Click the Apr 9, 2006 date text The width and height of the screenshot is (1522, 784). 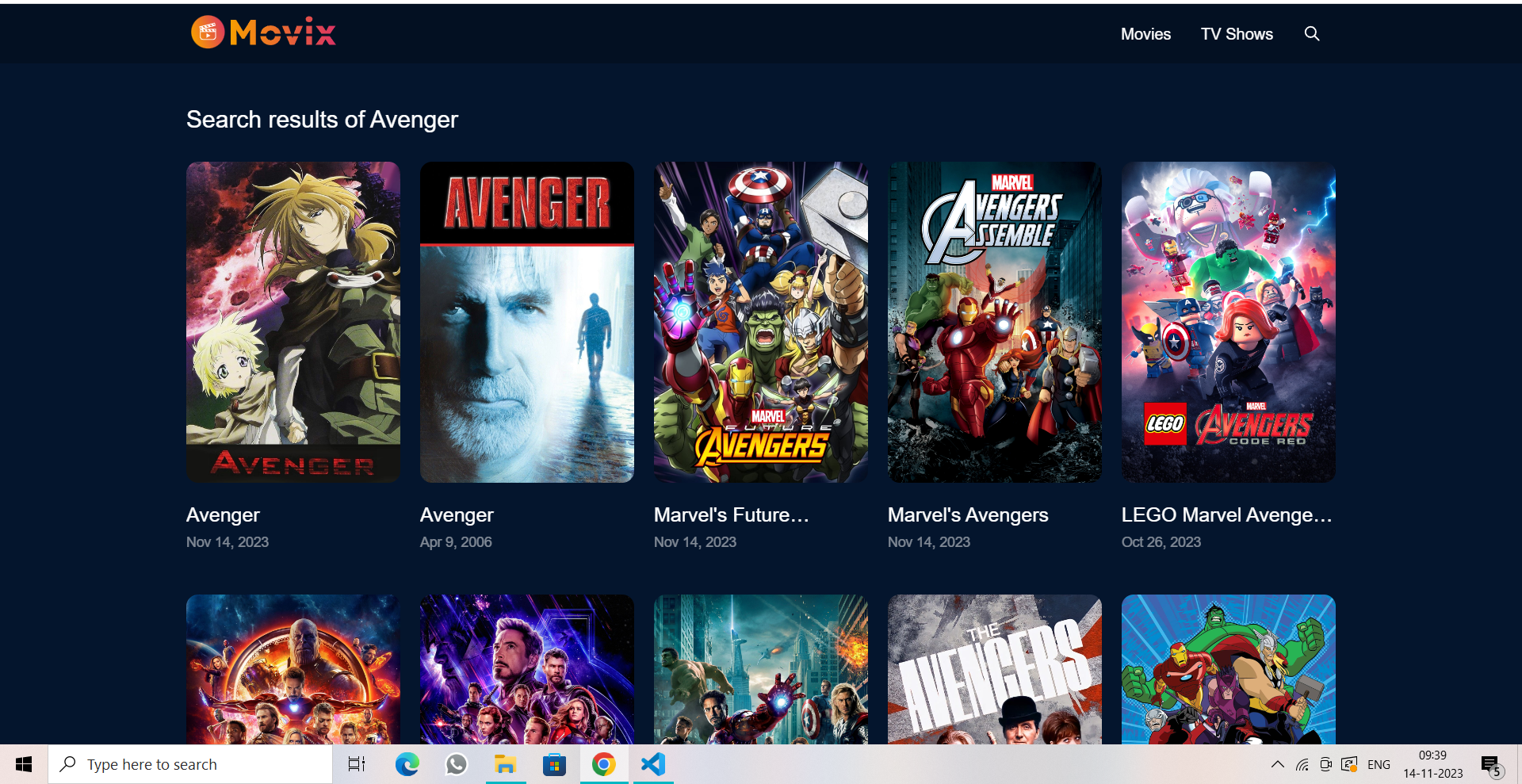456,542
